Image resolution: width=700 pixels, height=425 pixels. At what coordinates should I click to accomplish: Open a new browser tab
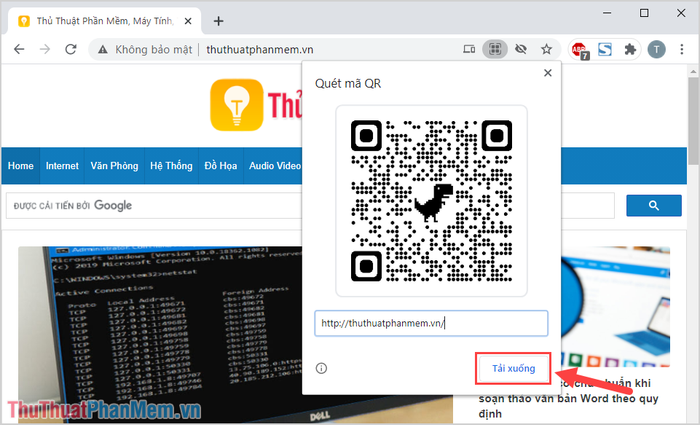click(218, 21)
